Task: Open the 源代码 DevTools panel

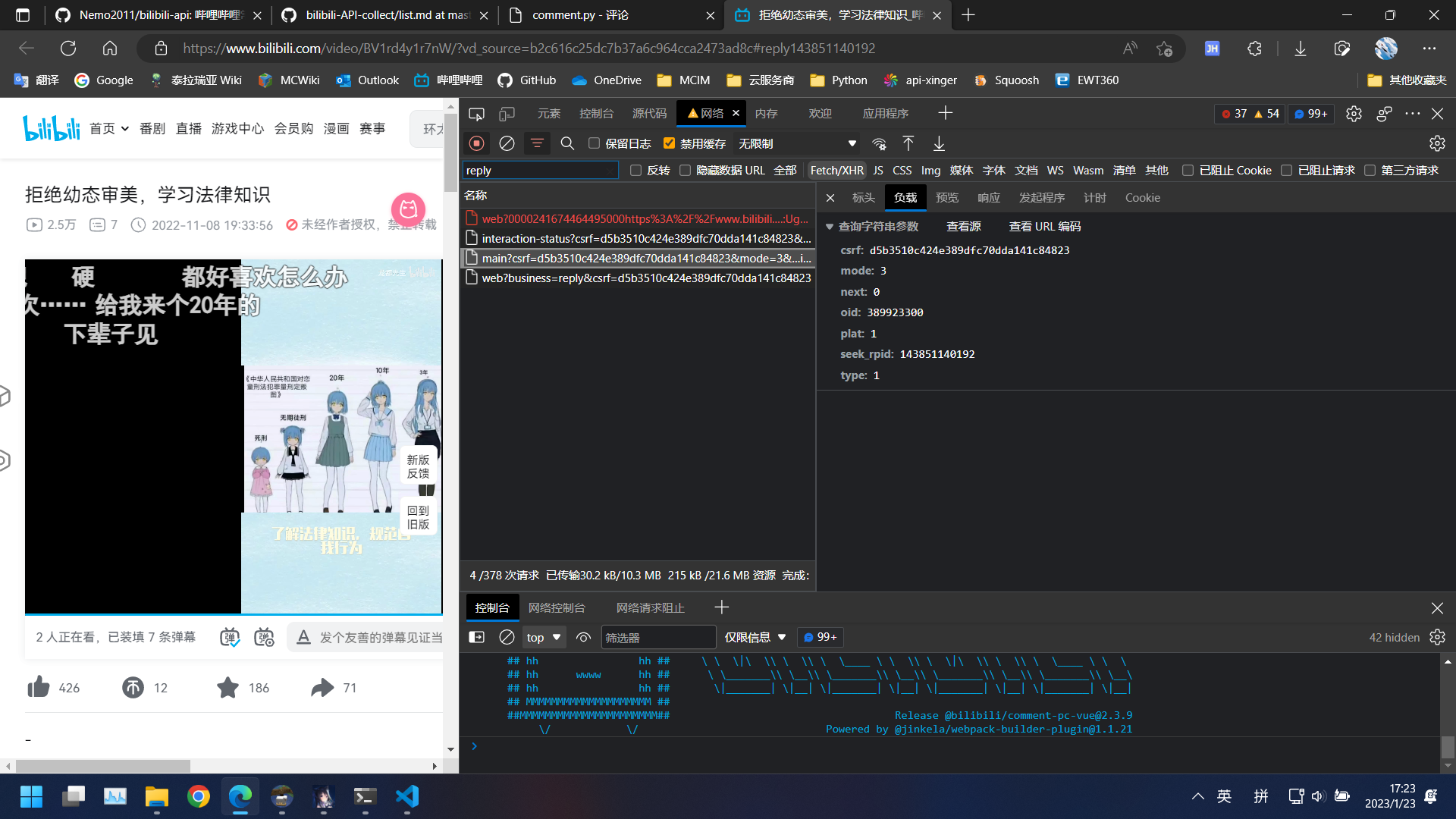Action: click(x=648, y=113)
